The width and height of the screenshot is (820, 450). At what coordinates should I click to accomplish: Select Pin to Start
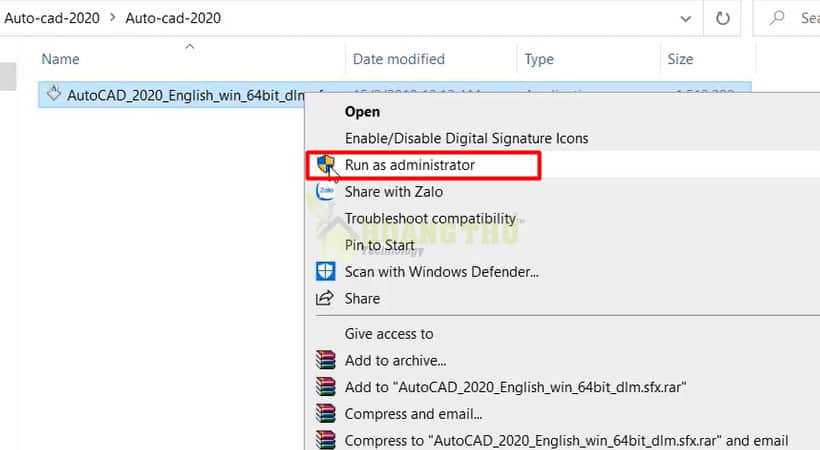380,245
